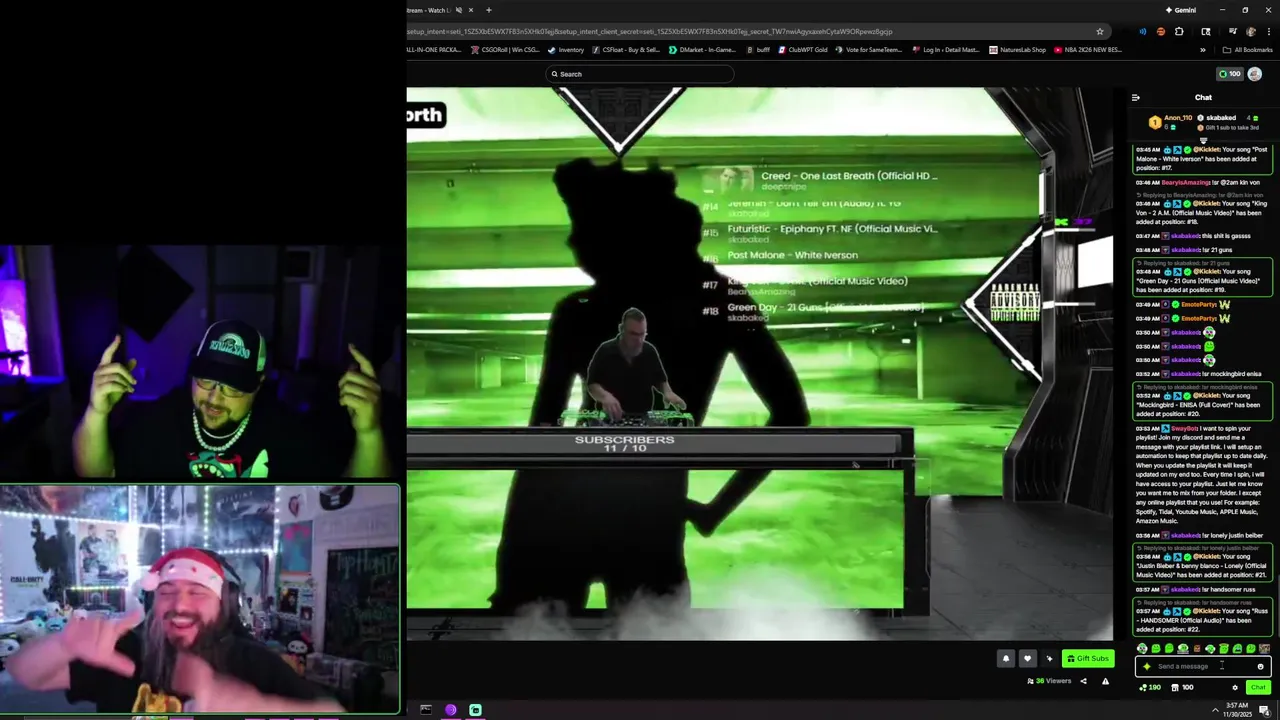This screenshot has width=1280, height=720.
Task: Click the sparkle icon next to Gift Subs
Action: coord(1049,658)
